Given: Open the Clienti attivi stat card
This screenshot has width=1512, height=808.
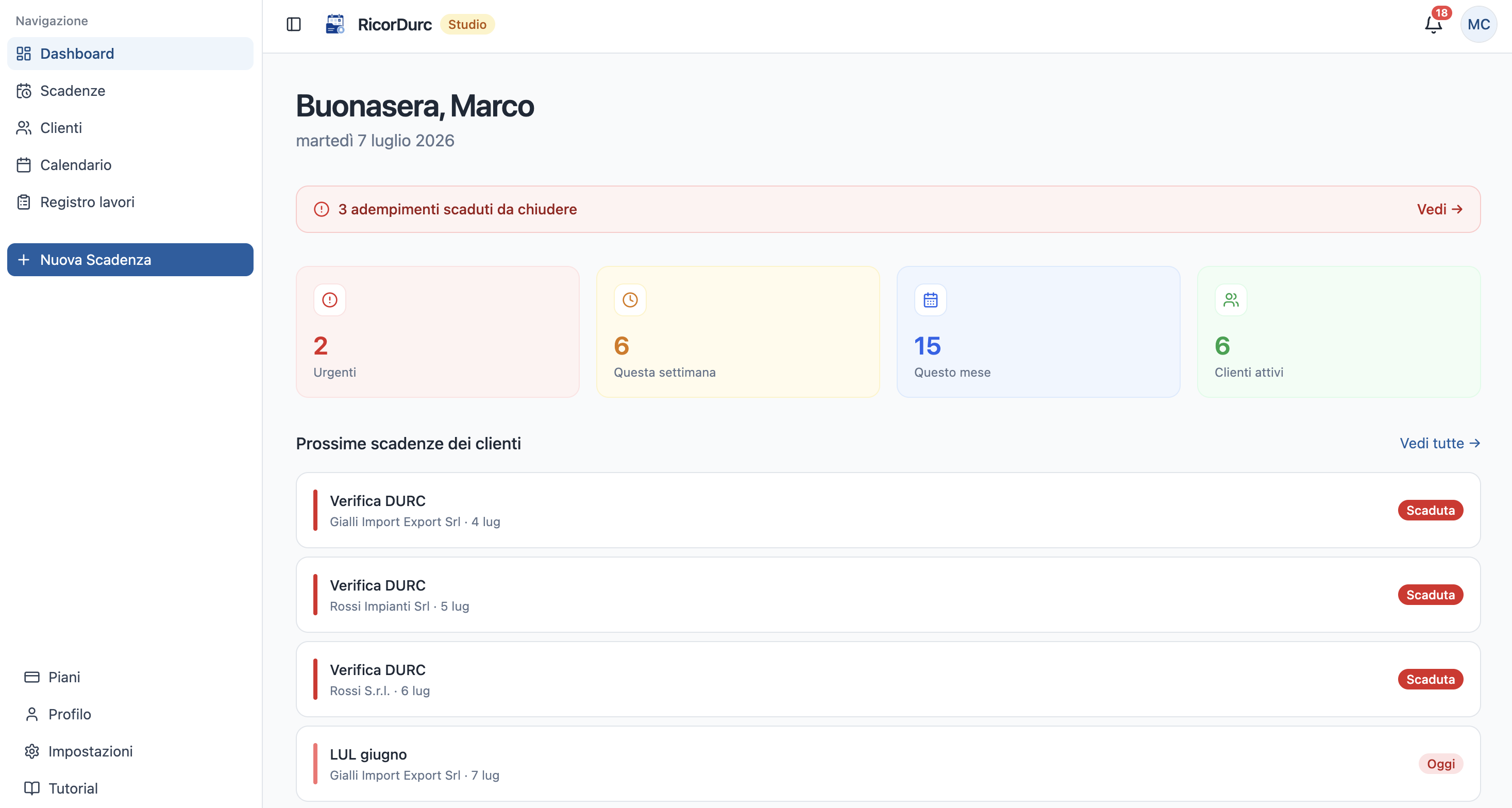Looking at the screenshot, I should [1339, 331].
